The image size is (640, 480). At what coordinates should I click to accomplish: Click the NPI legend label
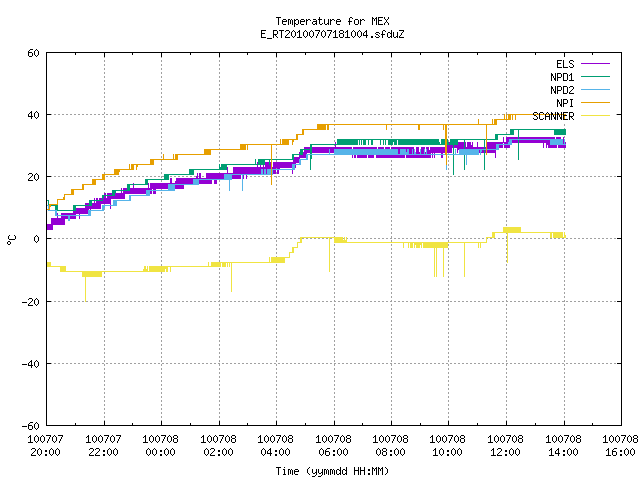point(565,103)
